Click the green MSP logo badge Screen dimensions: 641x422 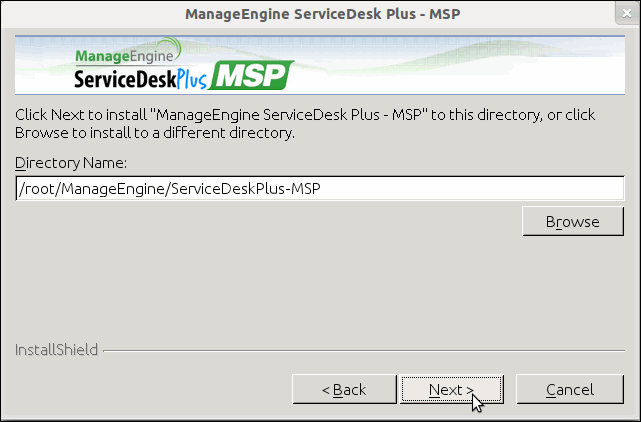pos(254,76)
